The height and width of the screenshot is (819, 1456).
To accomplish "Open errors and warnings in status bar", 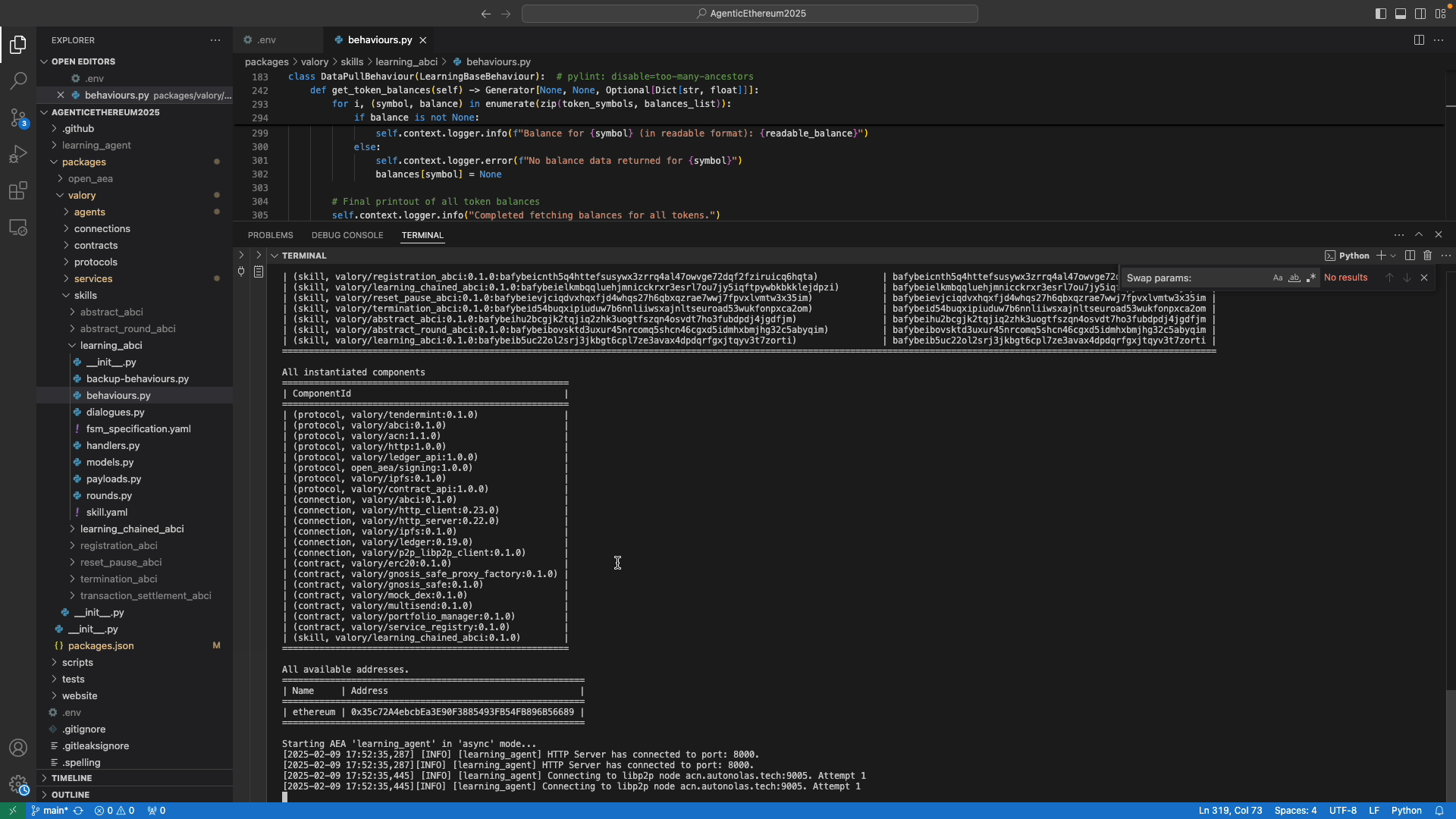I will tap(115, 811).
